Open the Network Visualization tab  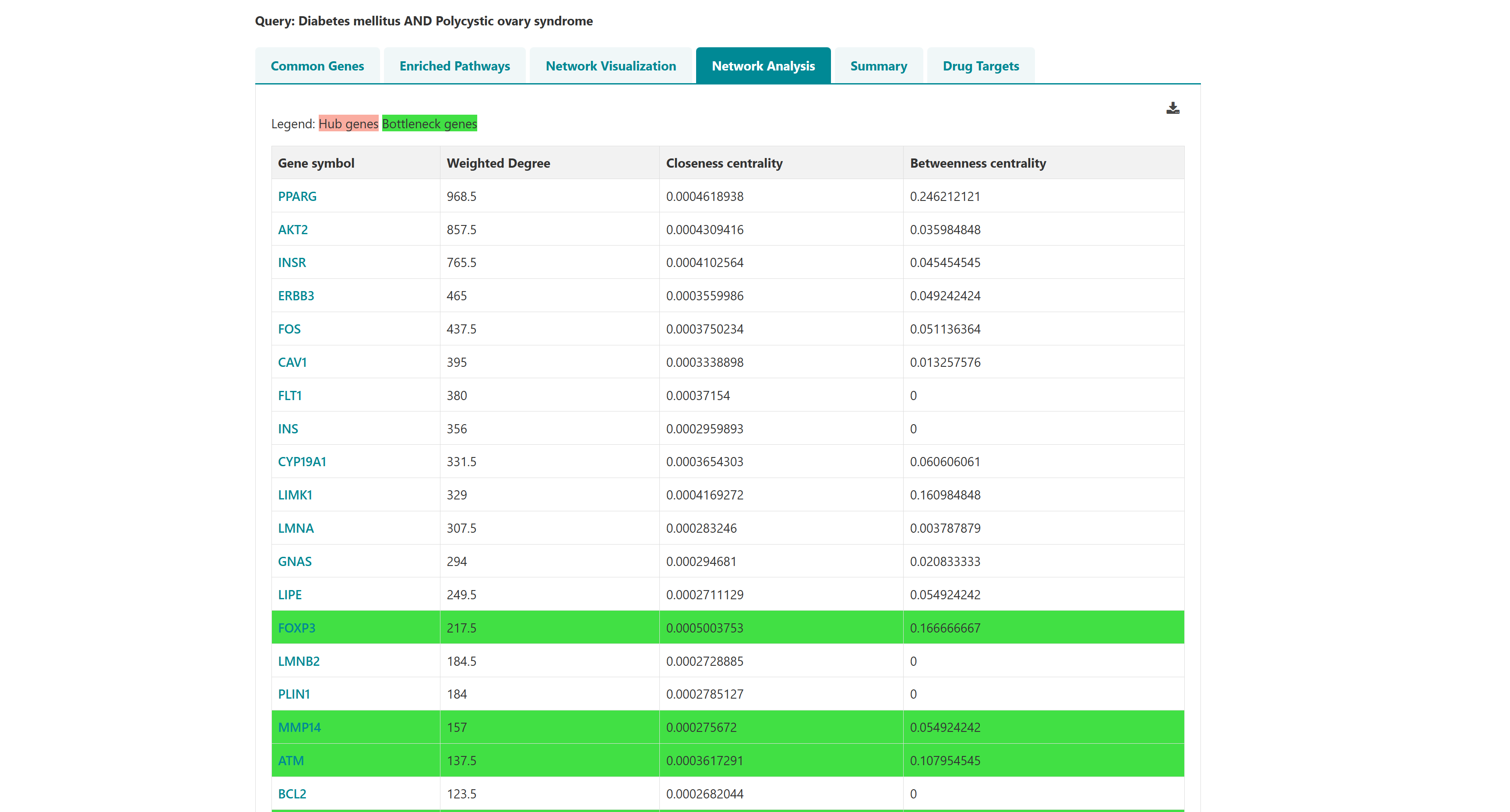tap(610, 66)
